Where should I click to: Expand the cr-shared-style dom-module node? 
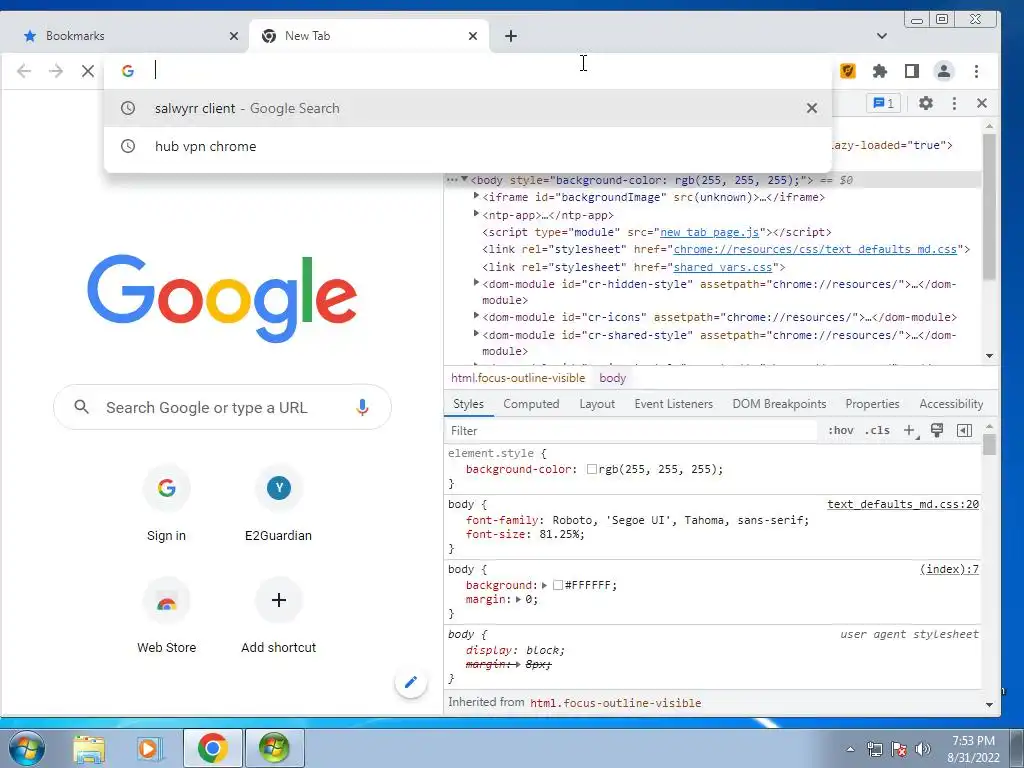(476, 334)
